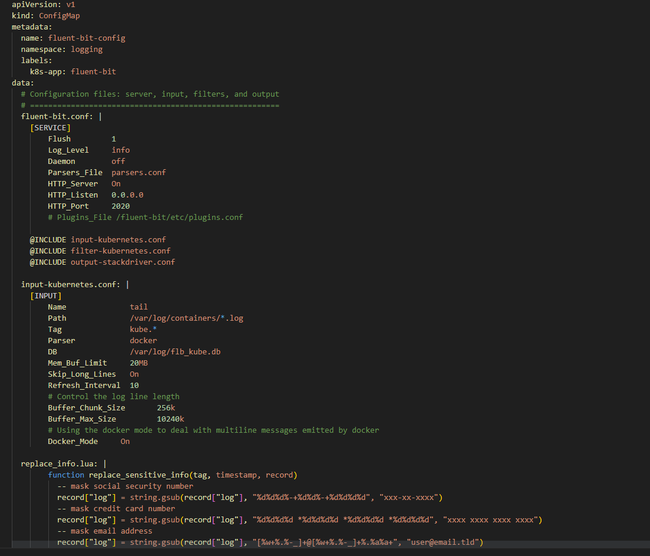
Task: Click the comment 'mask social security number'
Action: coord(125,486)
